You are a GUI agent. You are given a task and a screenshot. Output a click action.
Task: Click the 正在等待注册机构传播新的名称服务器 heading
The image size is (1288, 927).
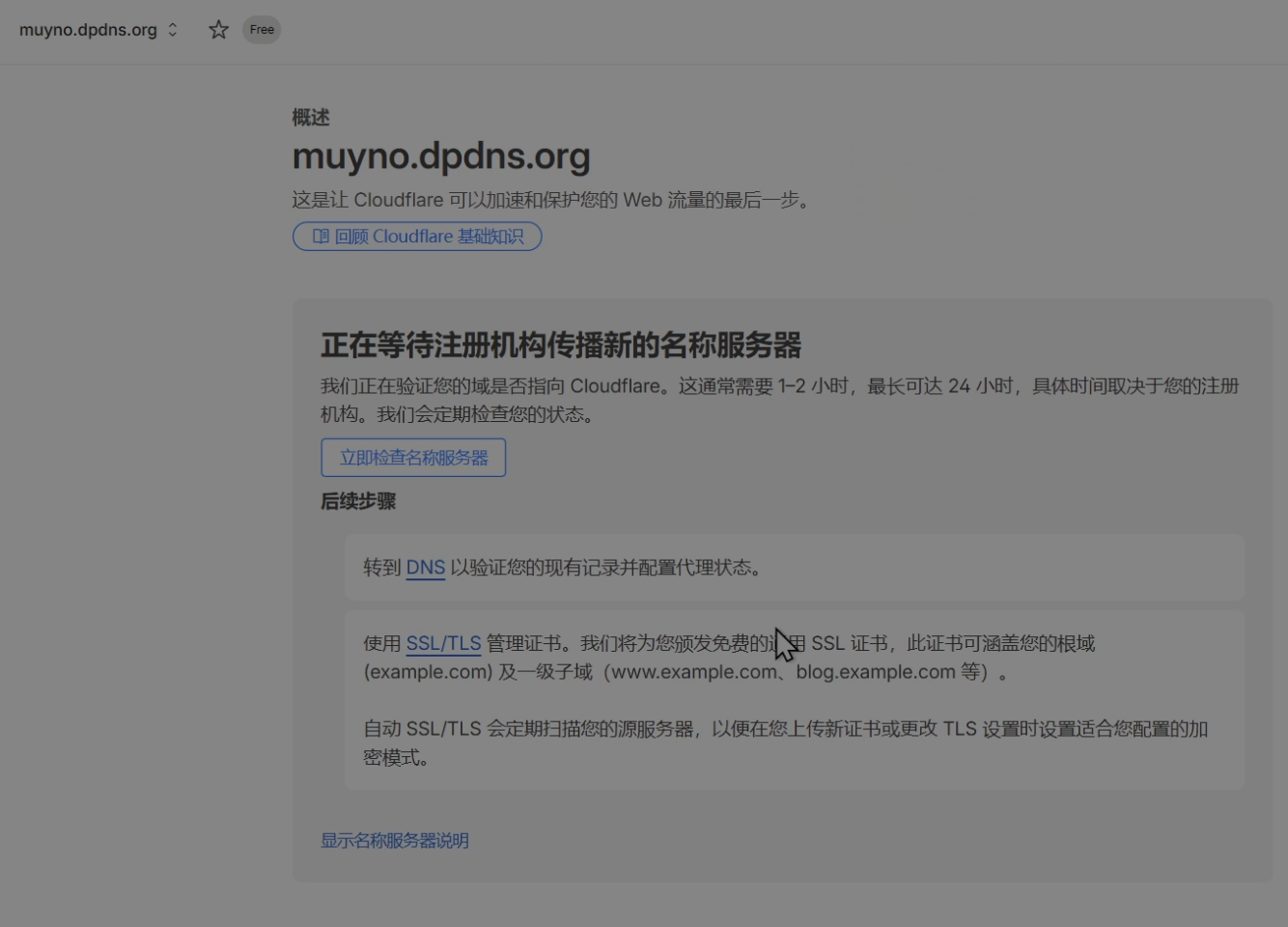561,346
